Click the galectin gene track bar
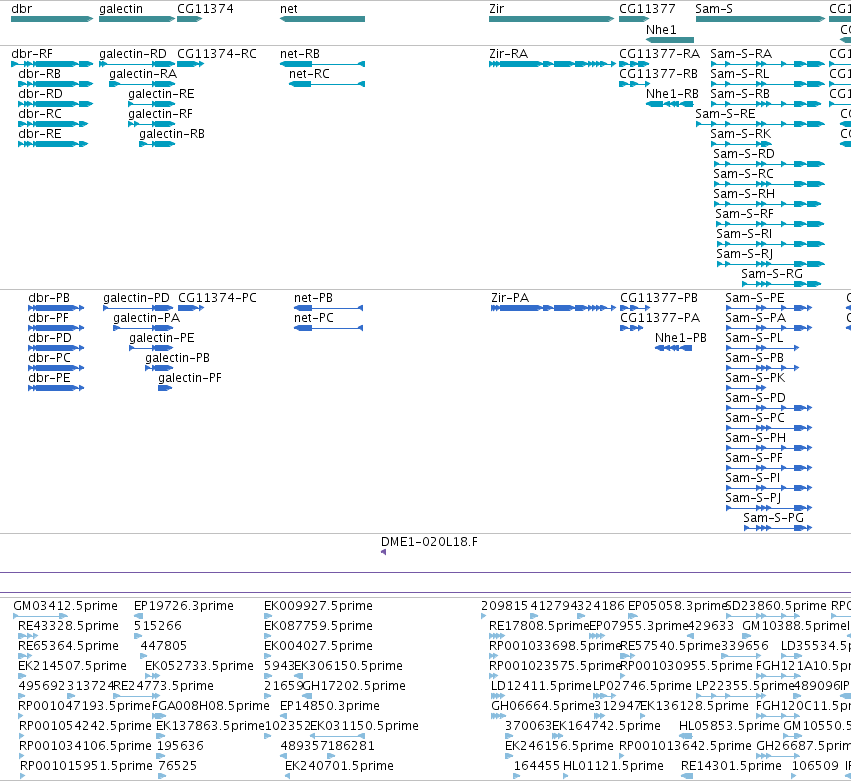Screen dimensions: 851x781 point(137,19)
